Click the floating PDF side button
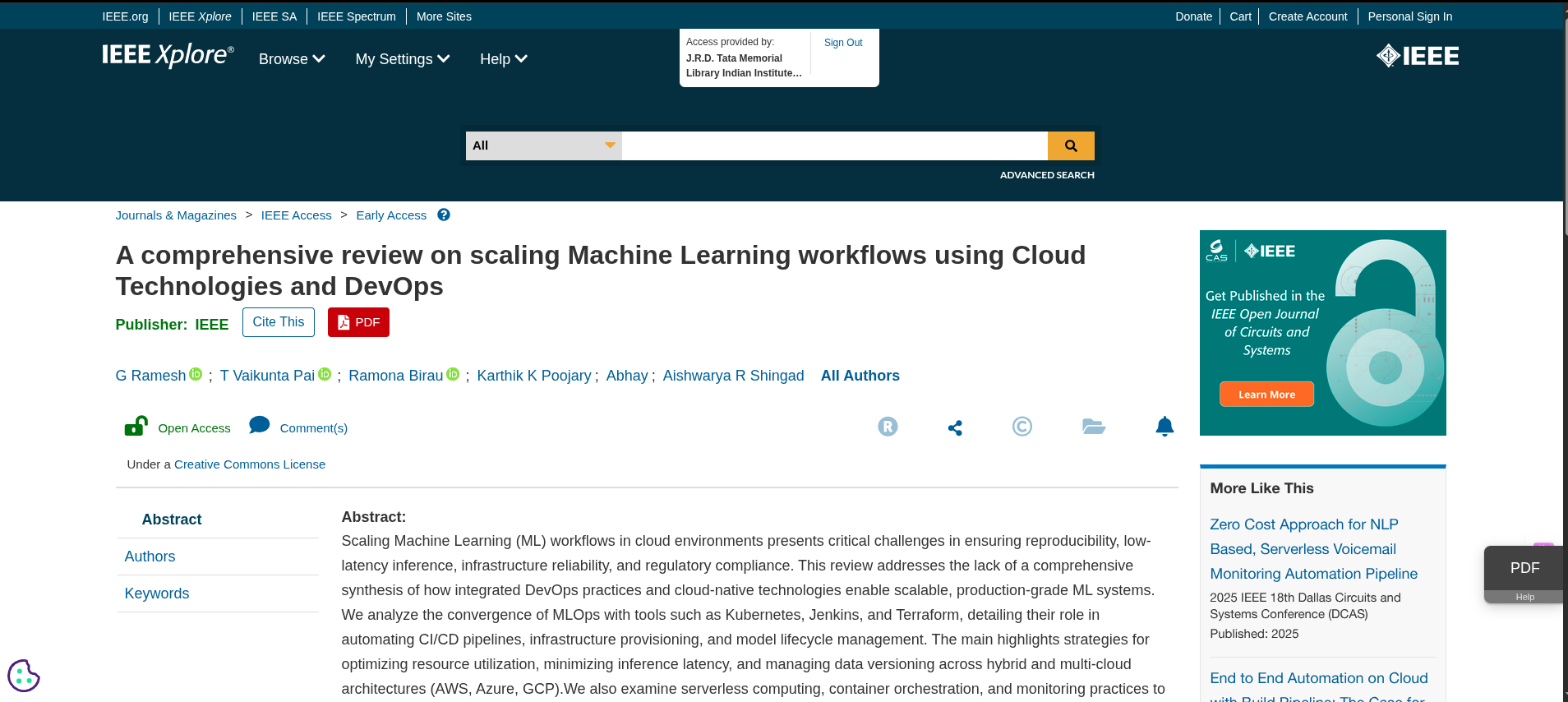Image resolution: width=1568 pixels, height=702 pixels. [x=1524, y=568]
